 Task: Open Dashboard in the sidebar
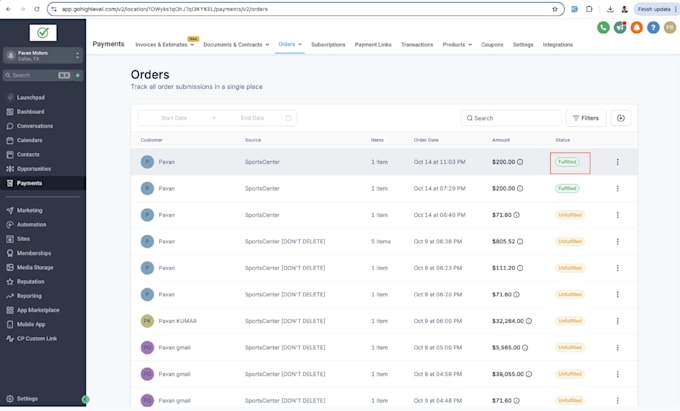pyautogui.click(x=30, y=112)
